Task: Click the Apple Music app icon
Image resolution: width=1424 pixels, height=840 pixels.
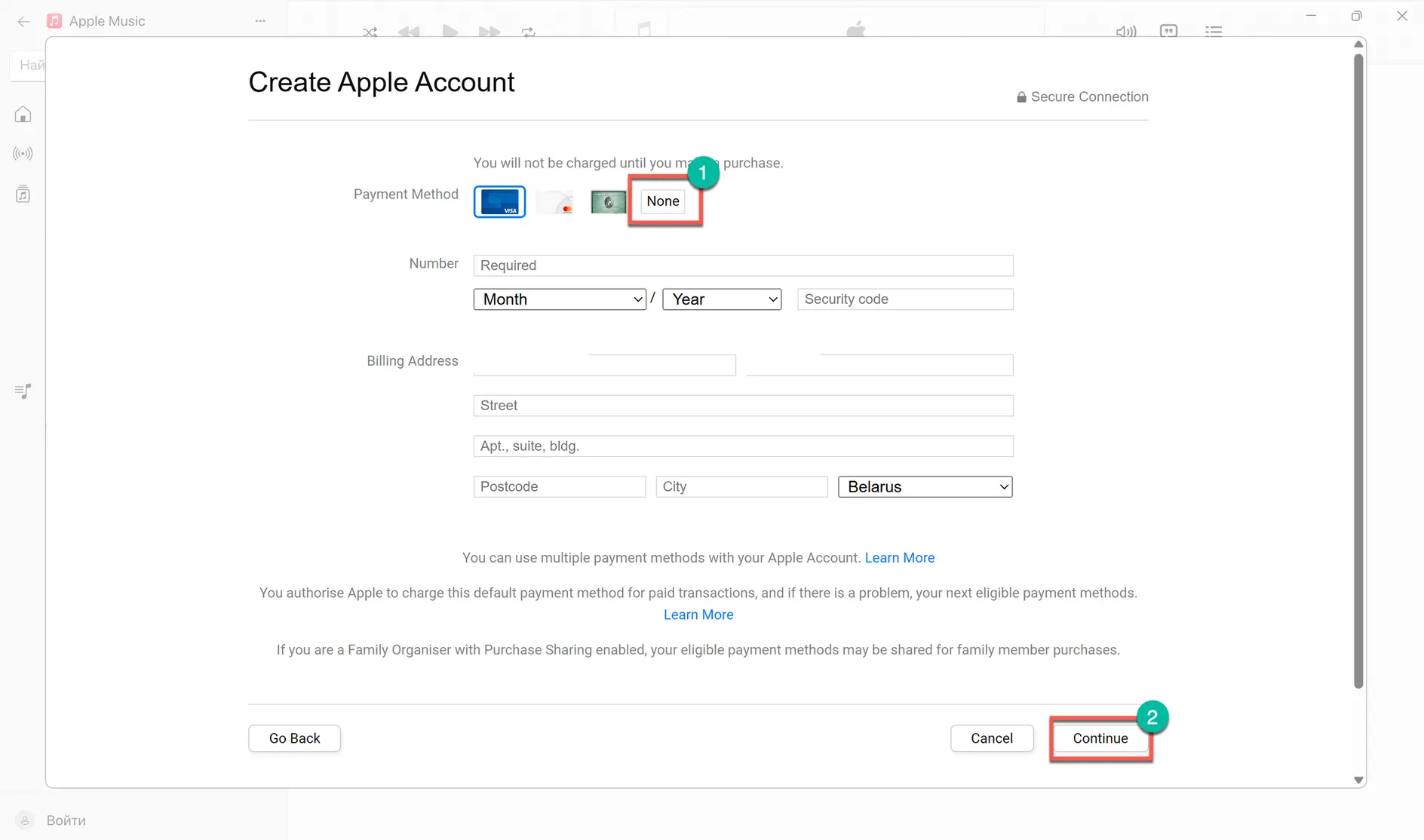Action: 54,21
